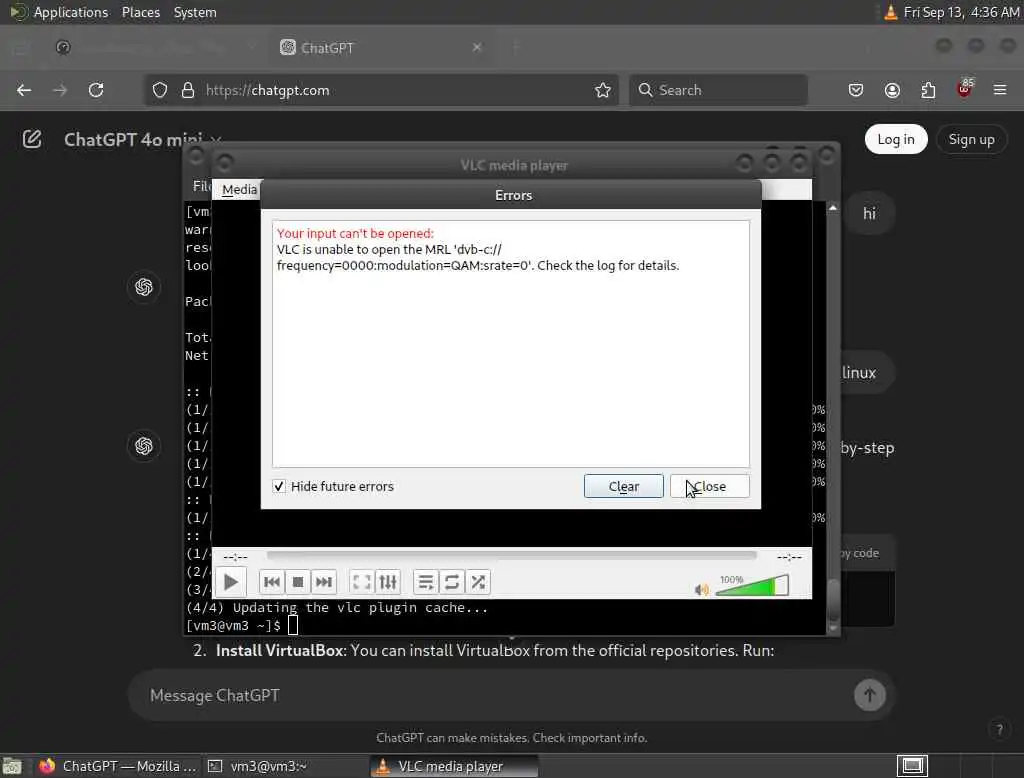Skip to next media in VLC

pyautogui.click(x=324, y=582)
